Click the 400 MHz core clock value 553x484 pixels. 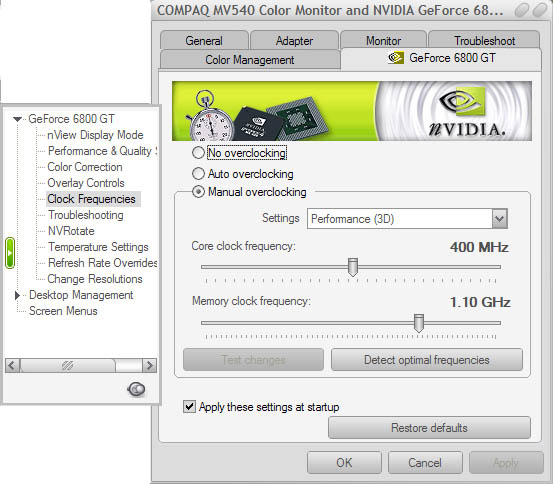click(479, 247)
